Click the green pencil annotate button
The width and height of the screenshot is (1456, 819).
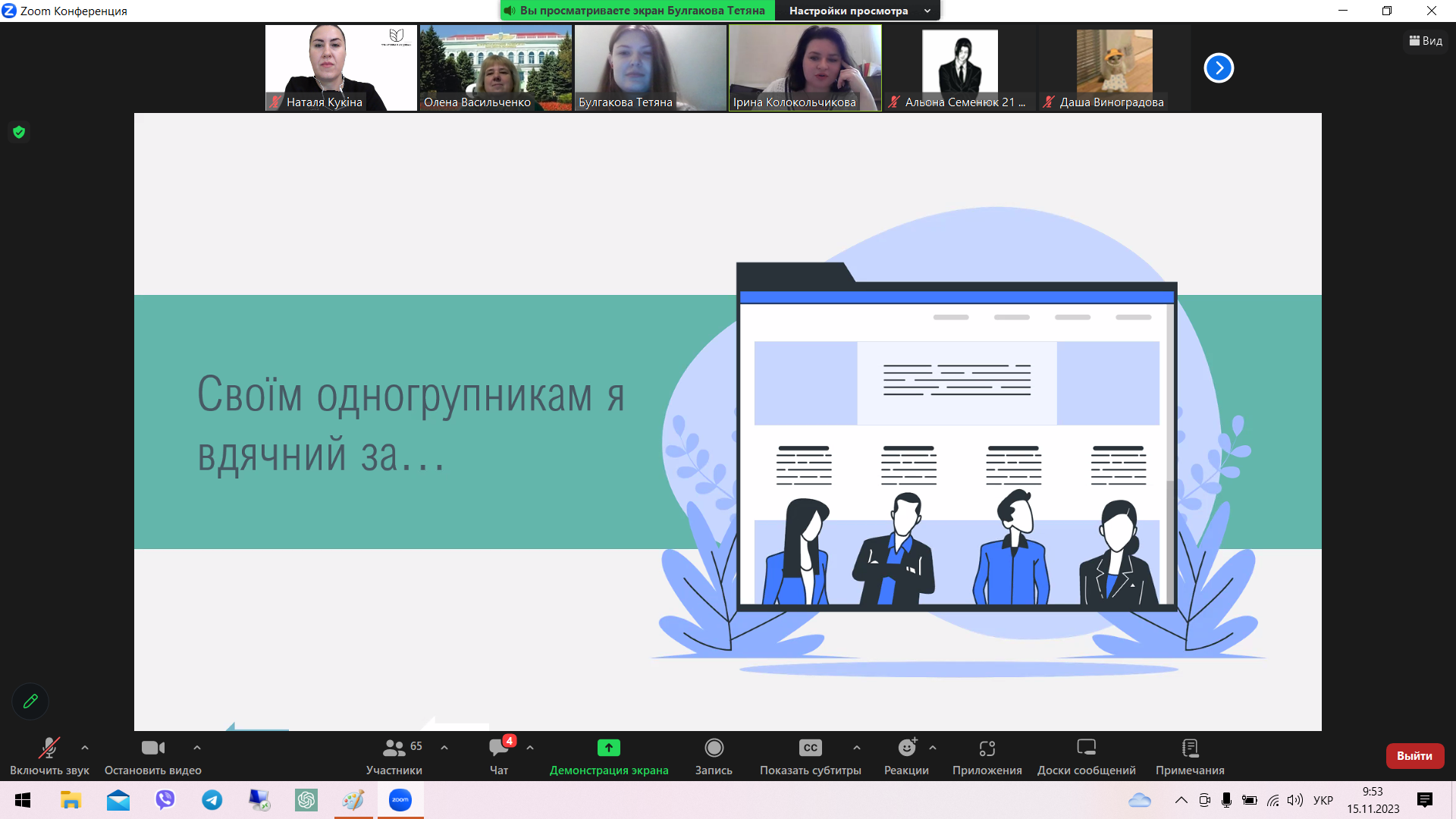[x=30, y=701]
